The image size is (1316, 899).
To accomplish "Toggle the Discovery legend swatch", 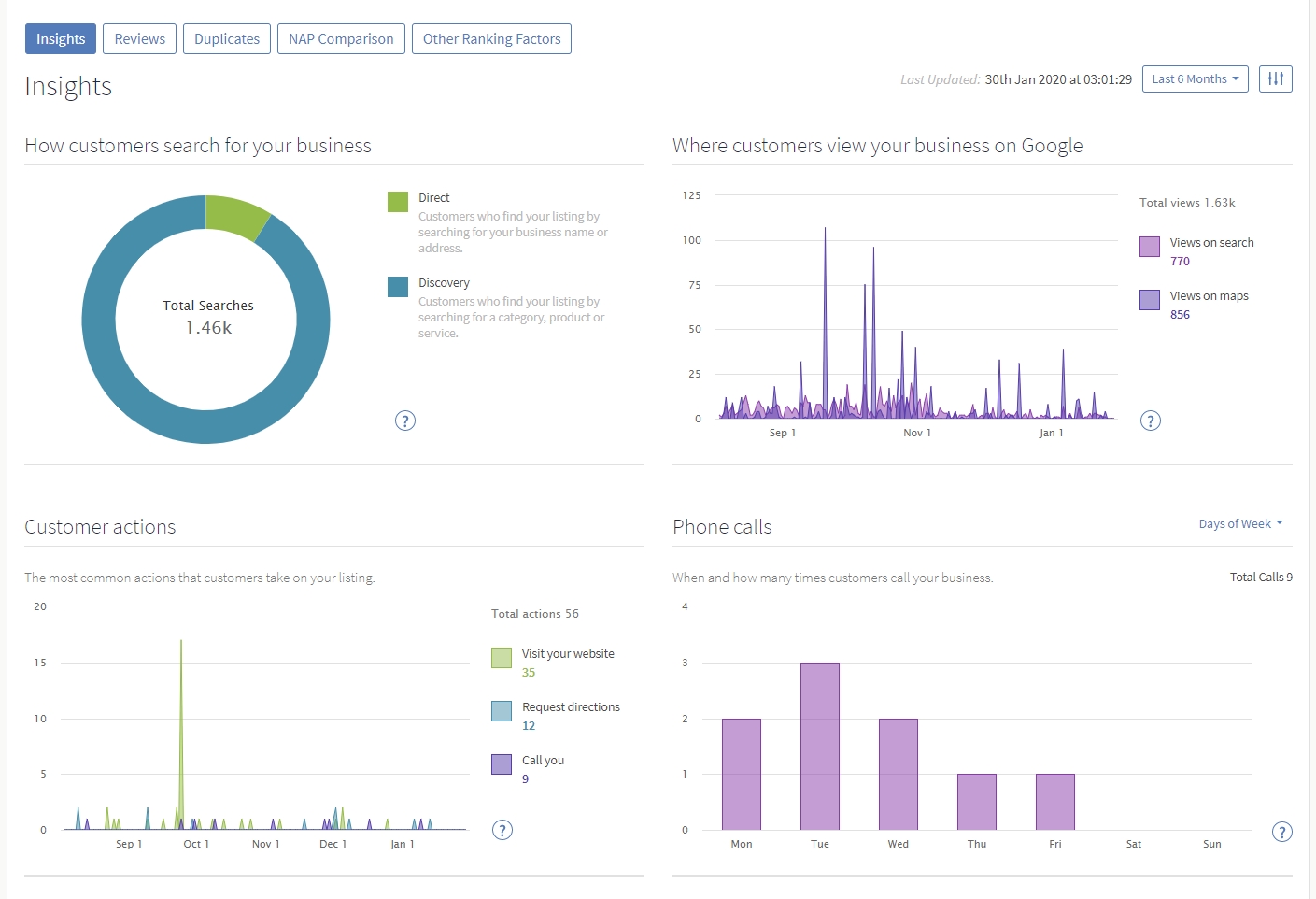I will (x=398, y=287).
